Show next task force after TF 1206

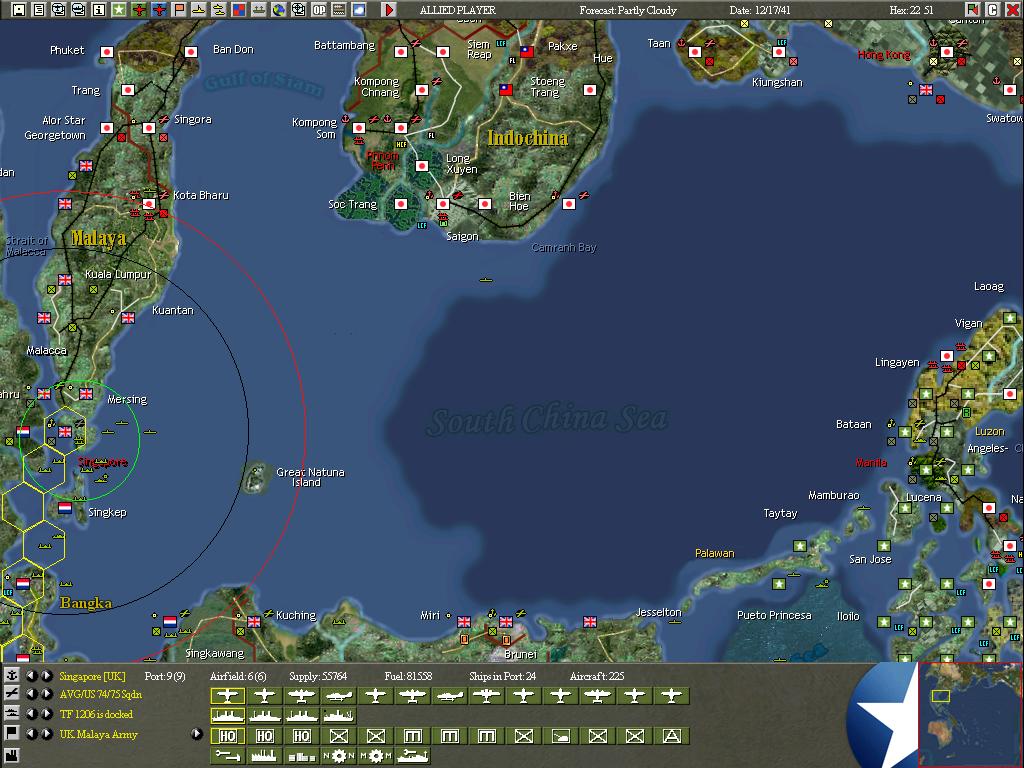tap(47, 713)
